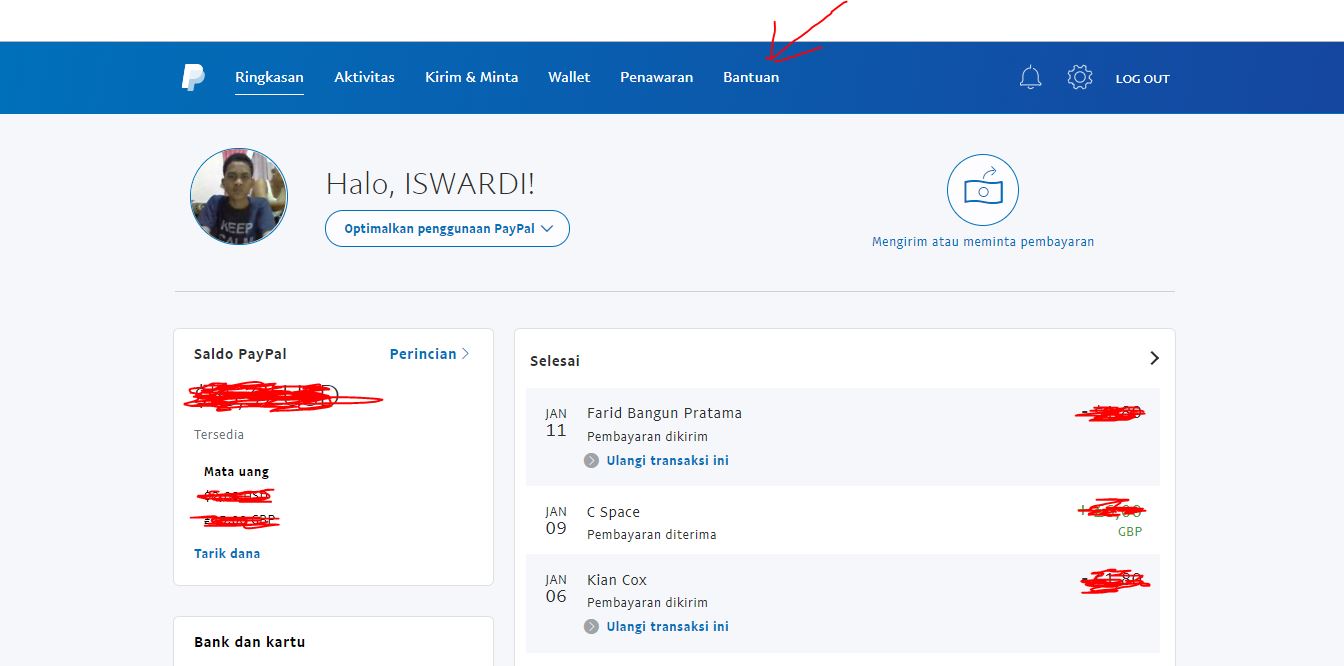Open Perincian balance details
1344x666 pixels.
[x=429, y=354]
